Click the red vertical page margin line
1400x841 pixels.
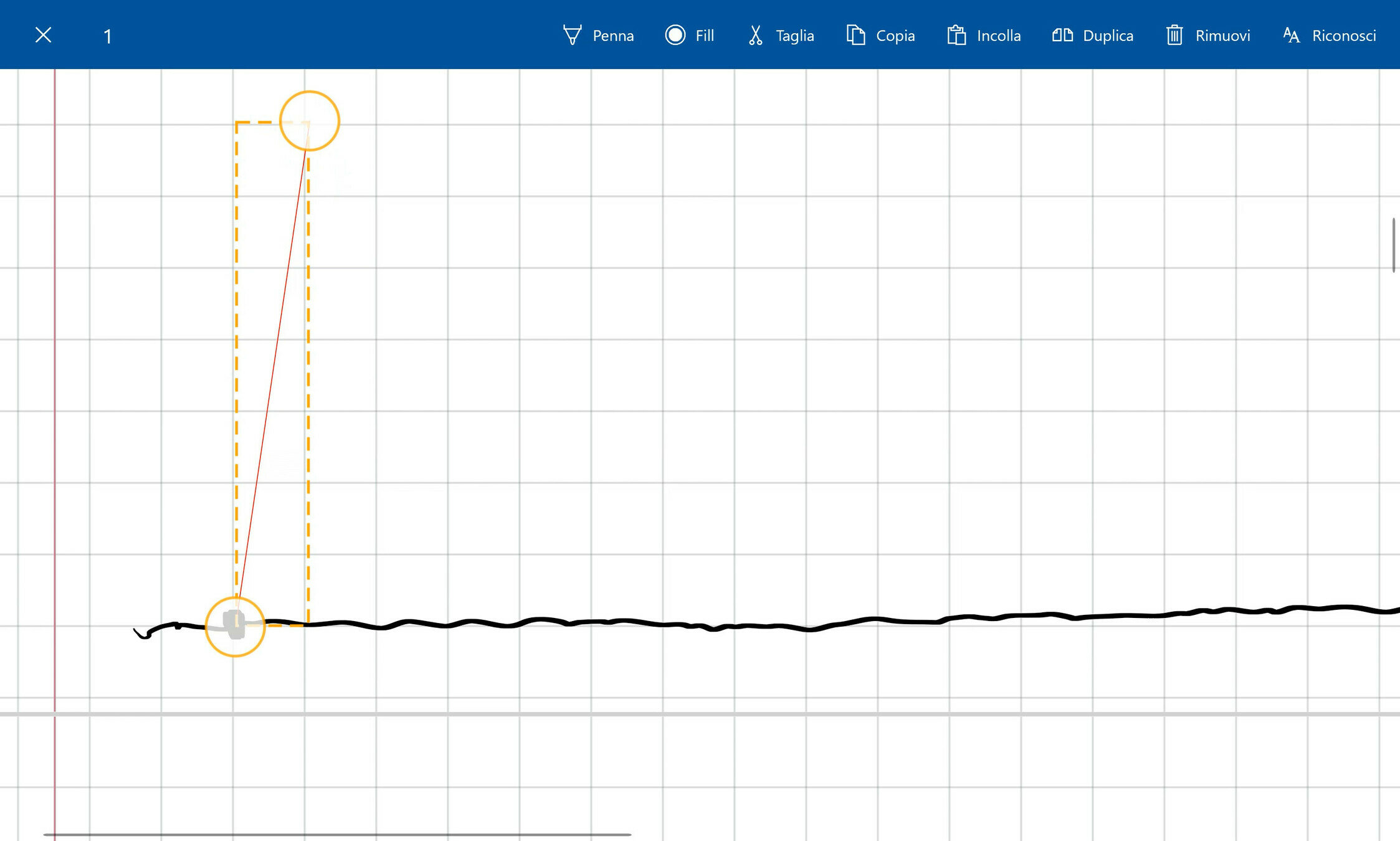click(55, 374)
